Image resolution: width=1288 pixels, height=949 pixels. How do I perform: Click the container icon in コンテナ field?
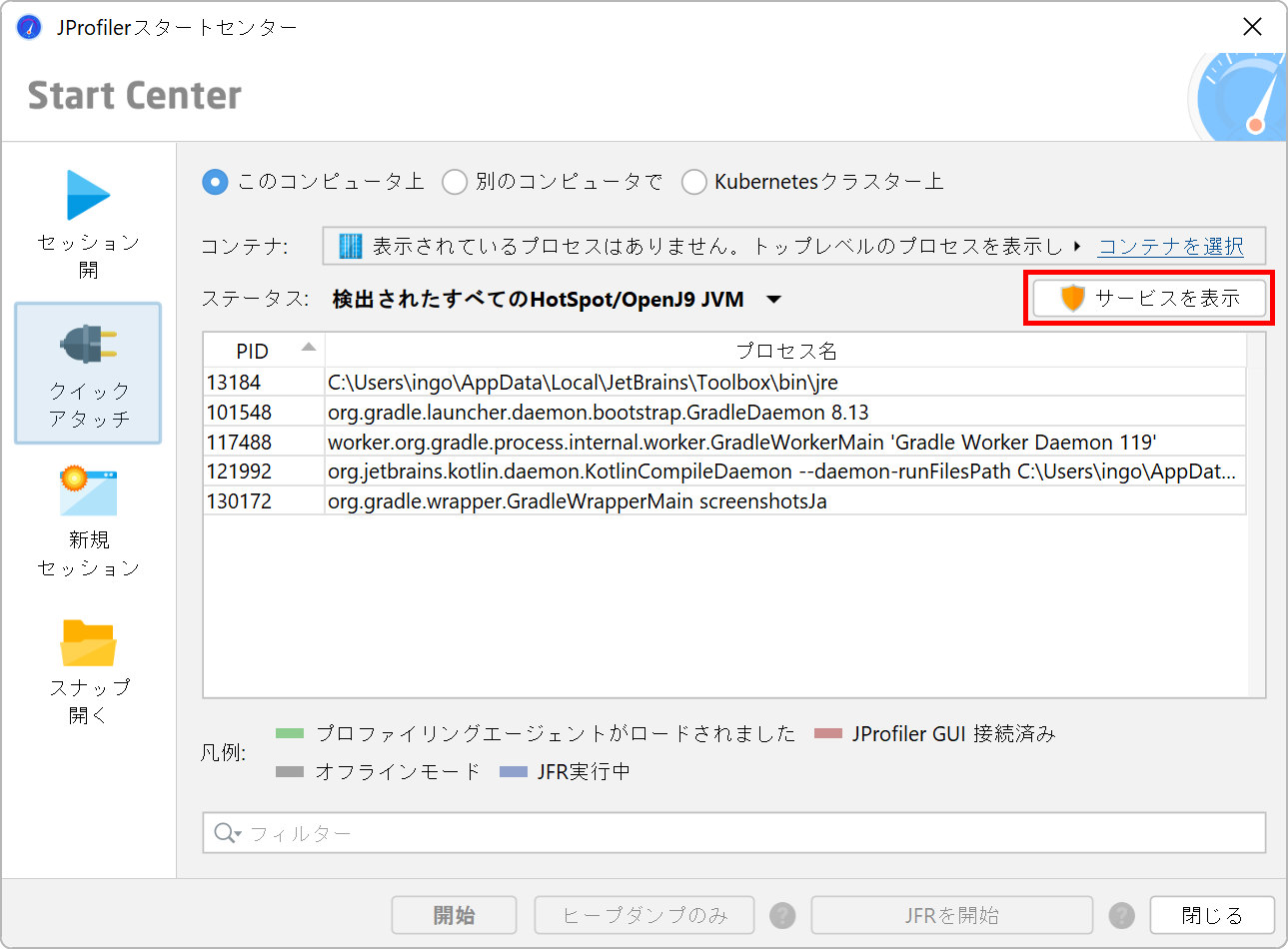point(351,246)
